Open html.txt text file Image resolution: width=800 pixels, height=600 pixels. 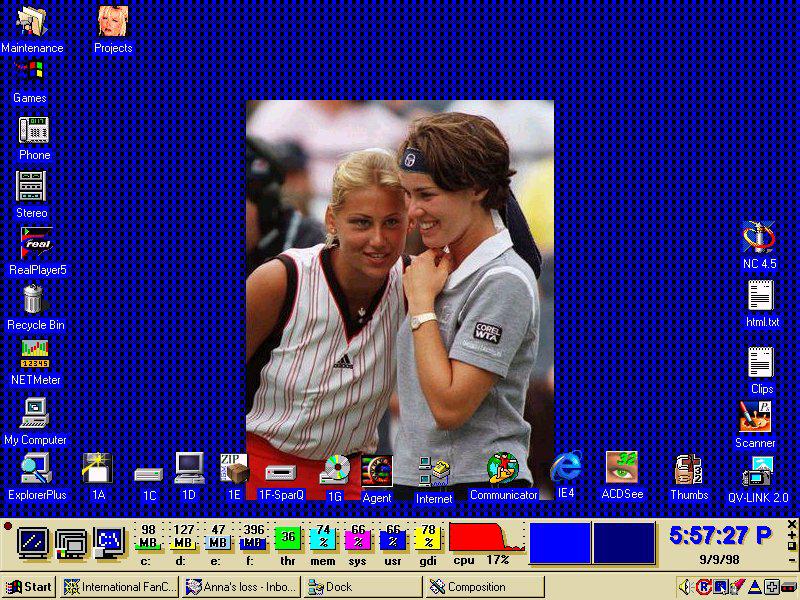pos(761,297)
